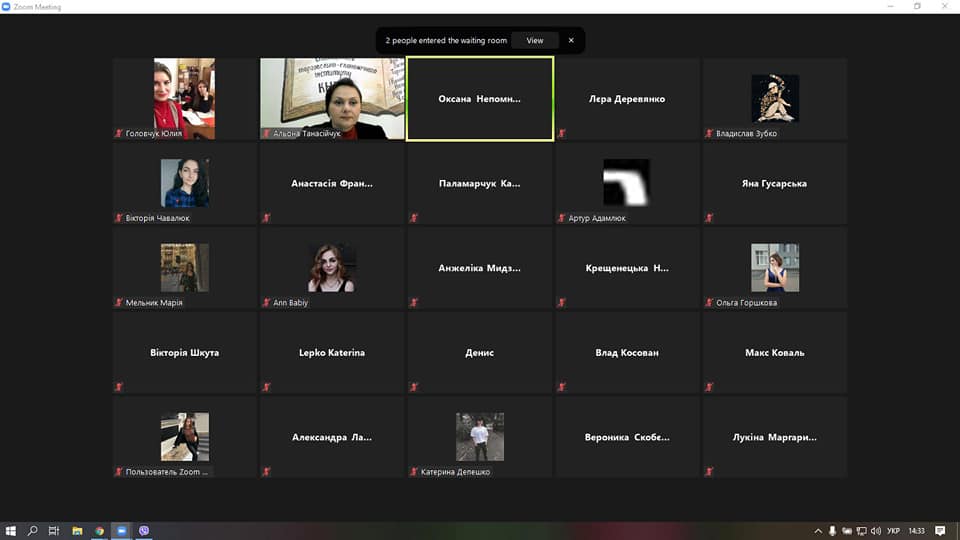Select the Лера Деревянко participant tile
960x540 pixels.
[627, 99]
